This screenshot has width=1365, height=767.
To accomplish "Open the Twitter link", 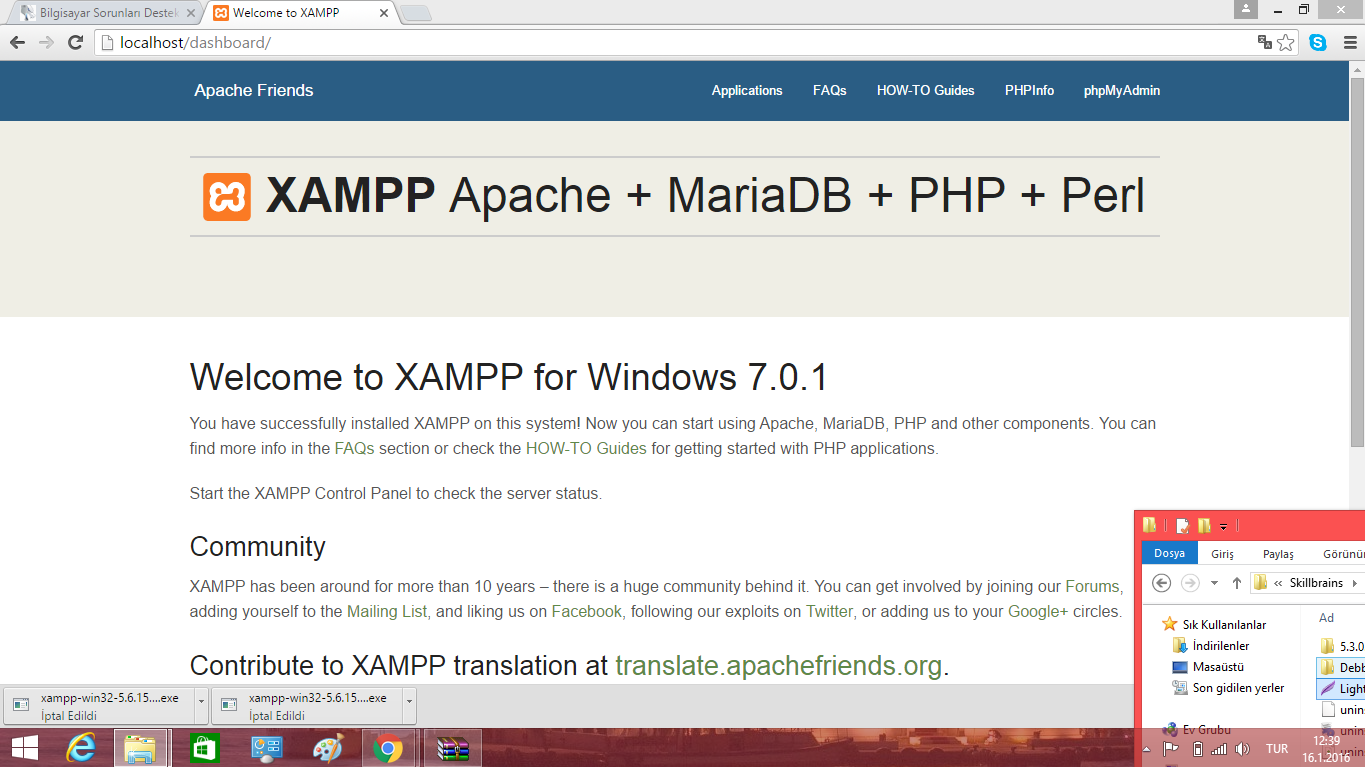I will [829, 611].
